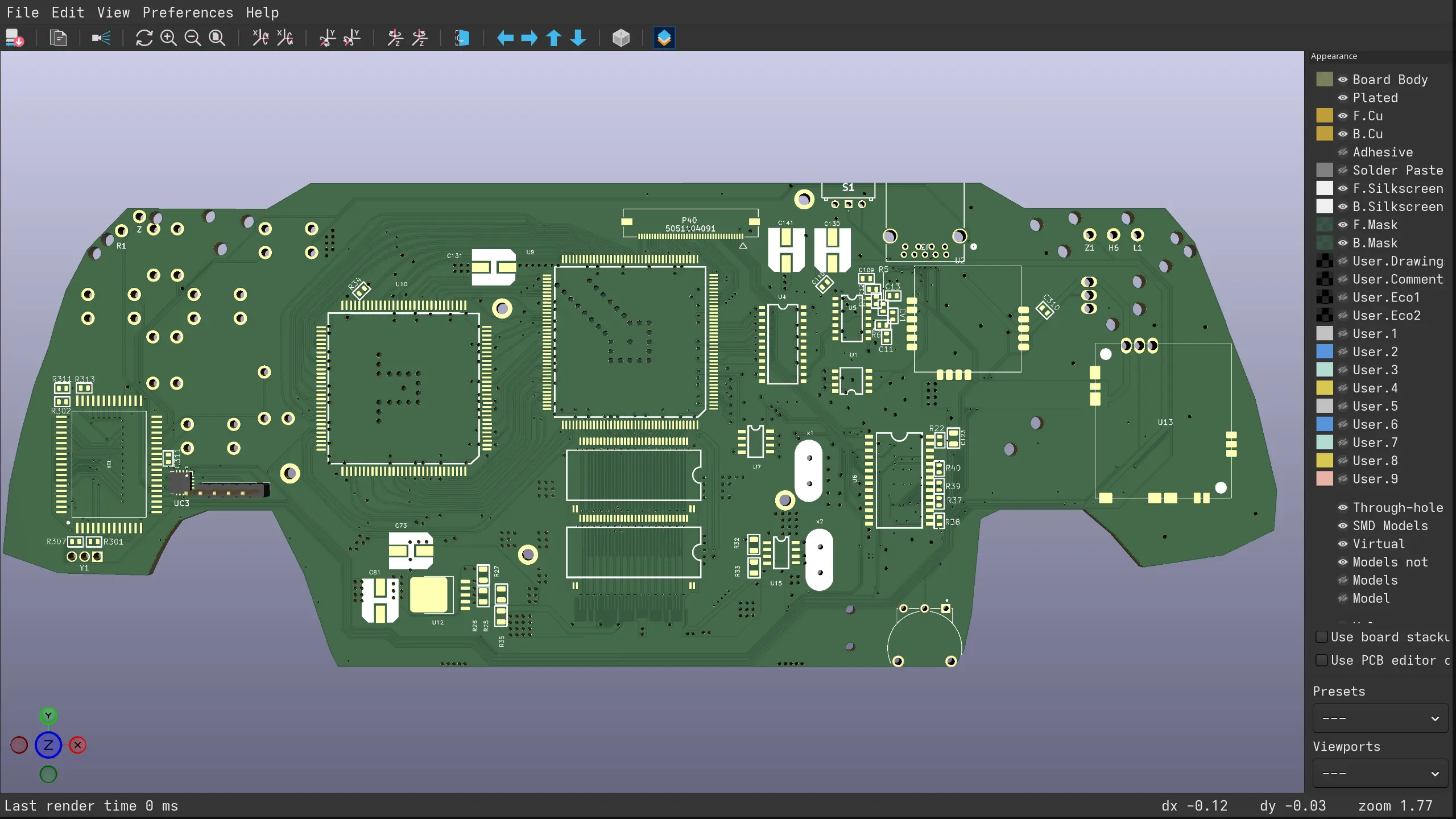1456x819 pixels.
Task: Click the F.Cu color swatch
Action: [1325, 115]
